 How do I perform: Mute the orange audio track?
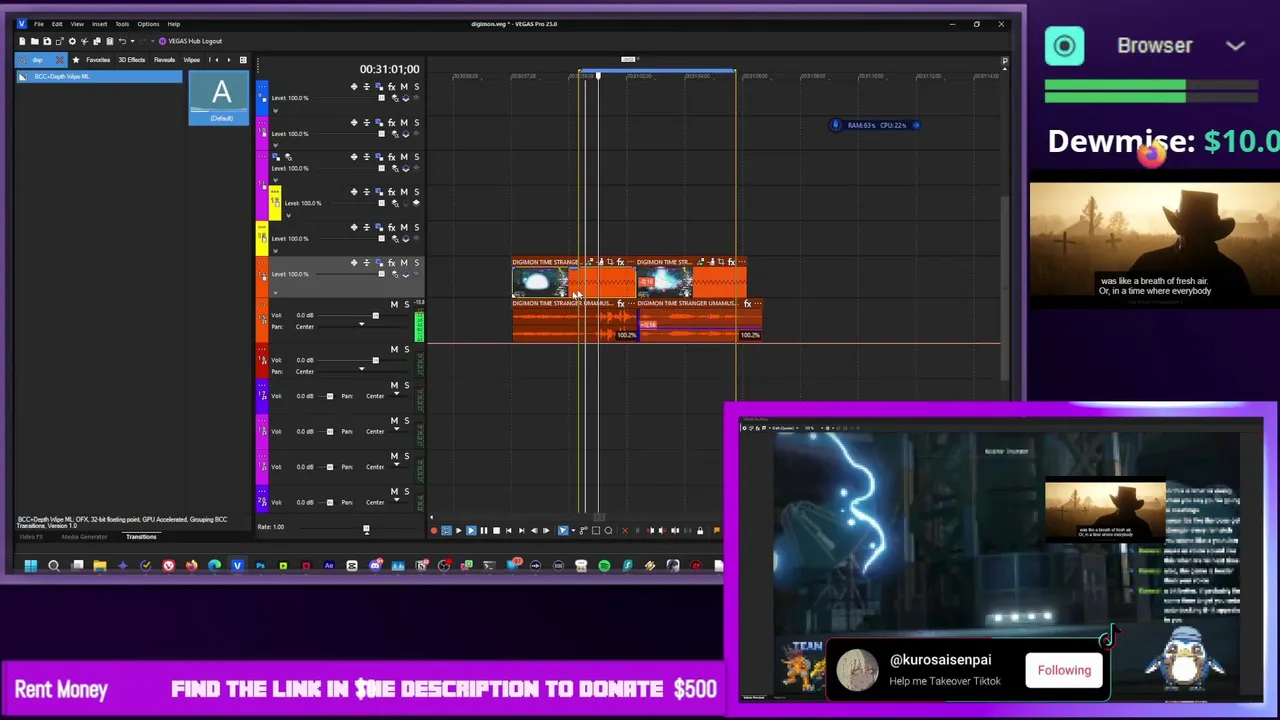coord(394,304)
